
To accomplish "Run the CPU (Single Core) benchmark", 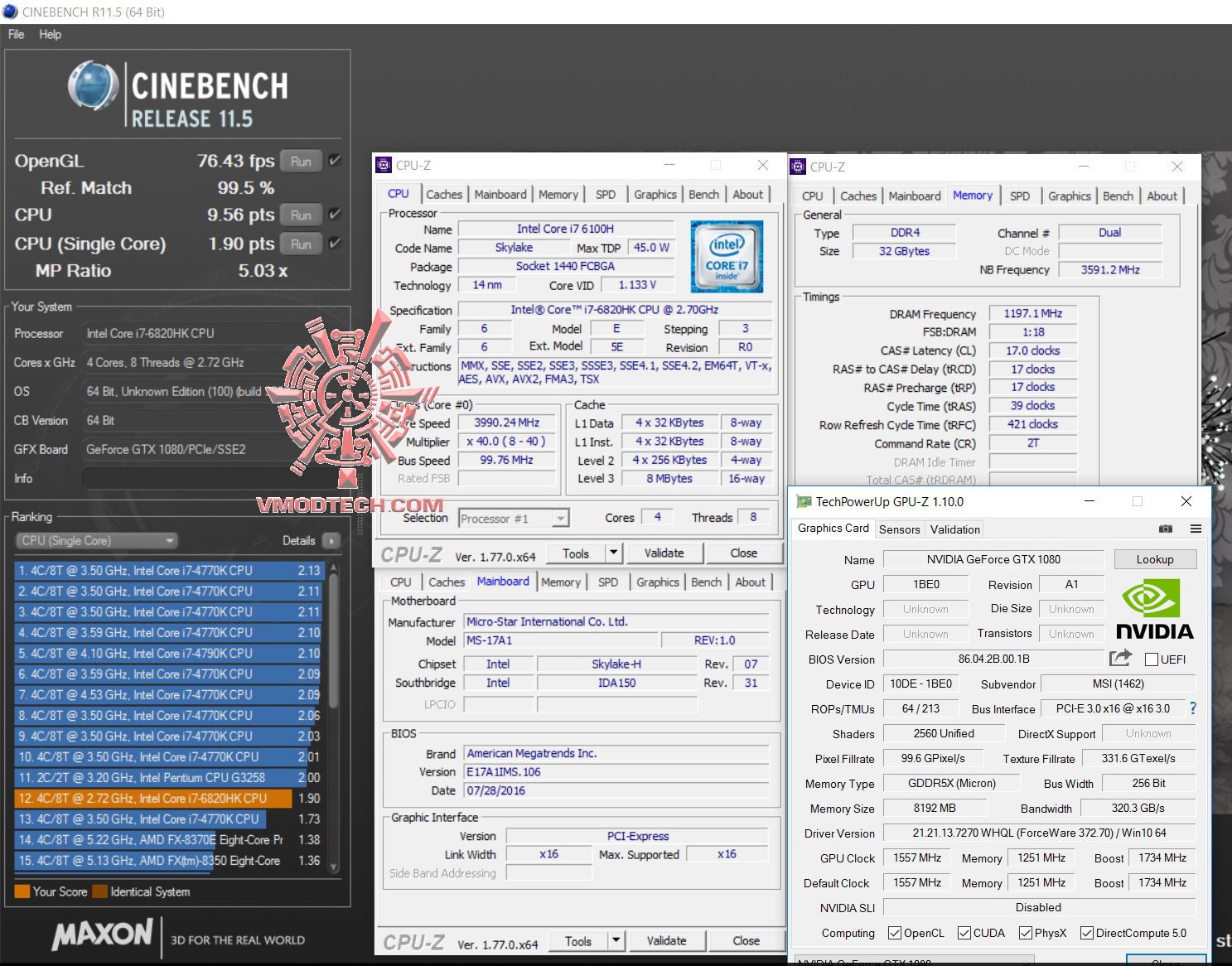I will pyautogui.click(x=301, y=244).
